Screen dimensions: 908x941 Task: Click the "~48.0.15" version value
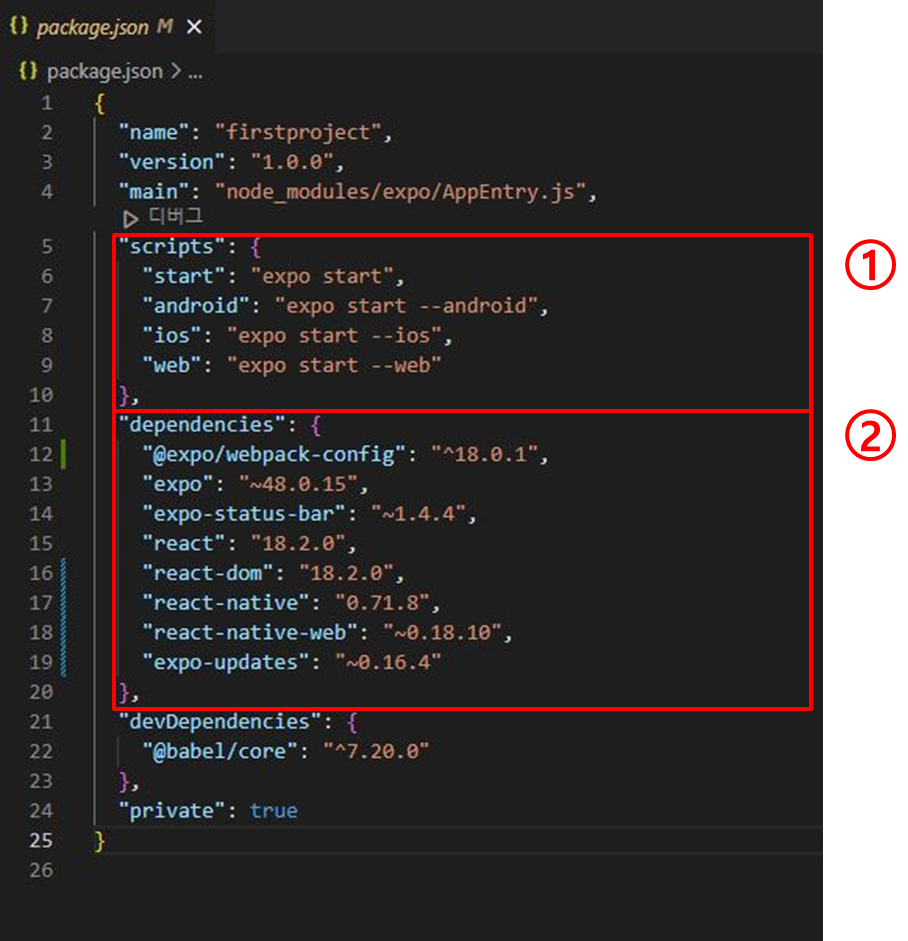tap(298, 484)
